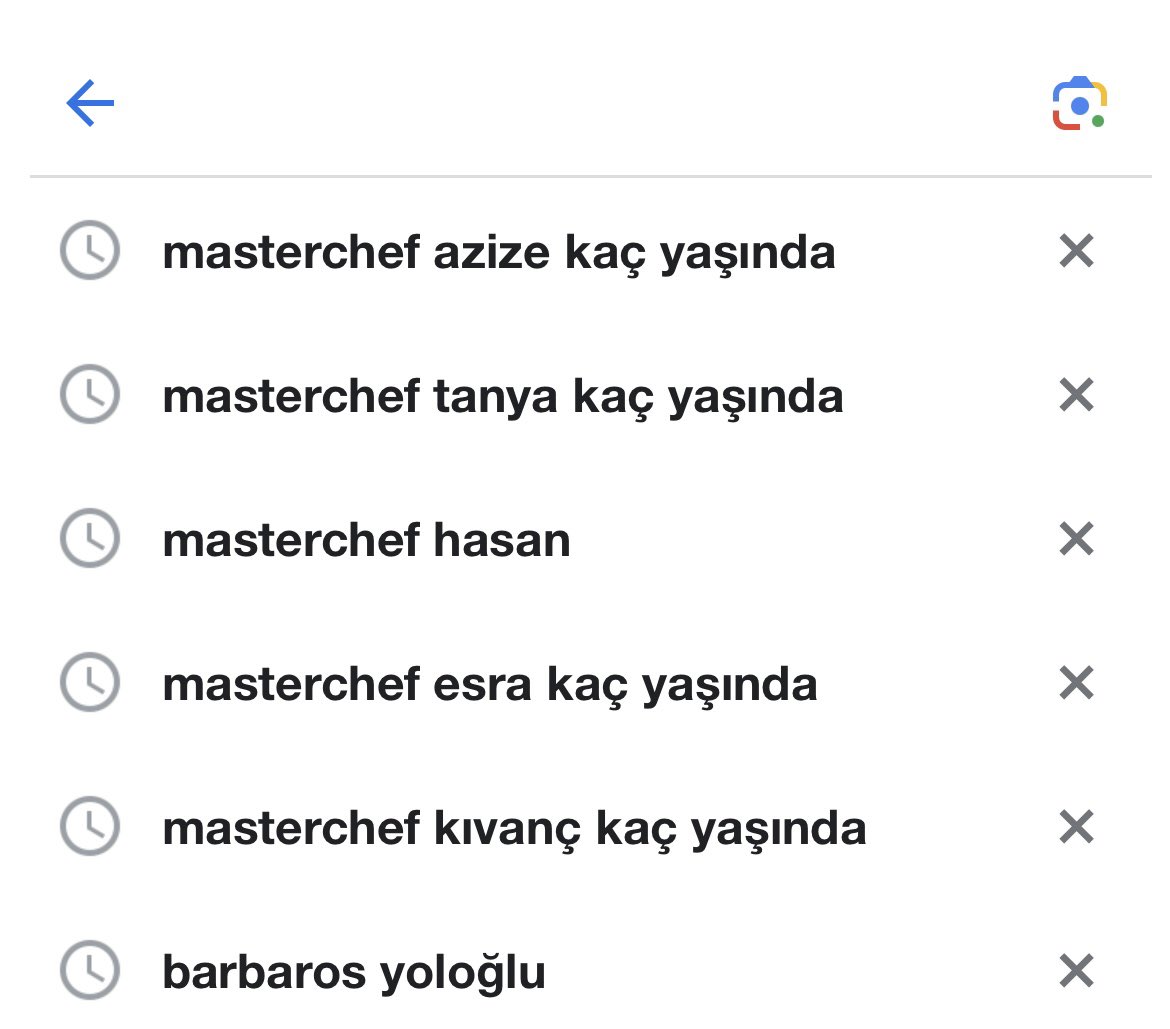Remove masterchef kıvanç kaç yaşında suggestion

point(1076,827)
